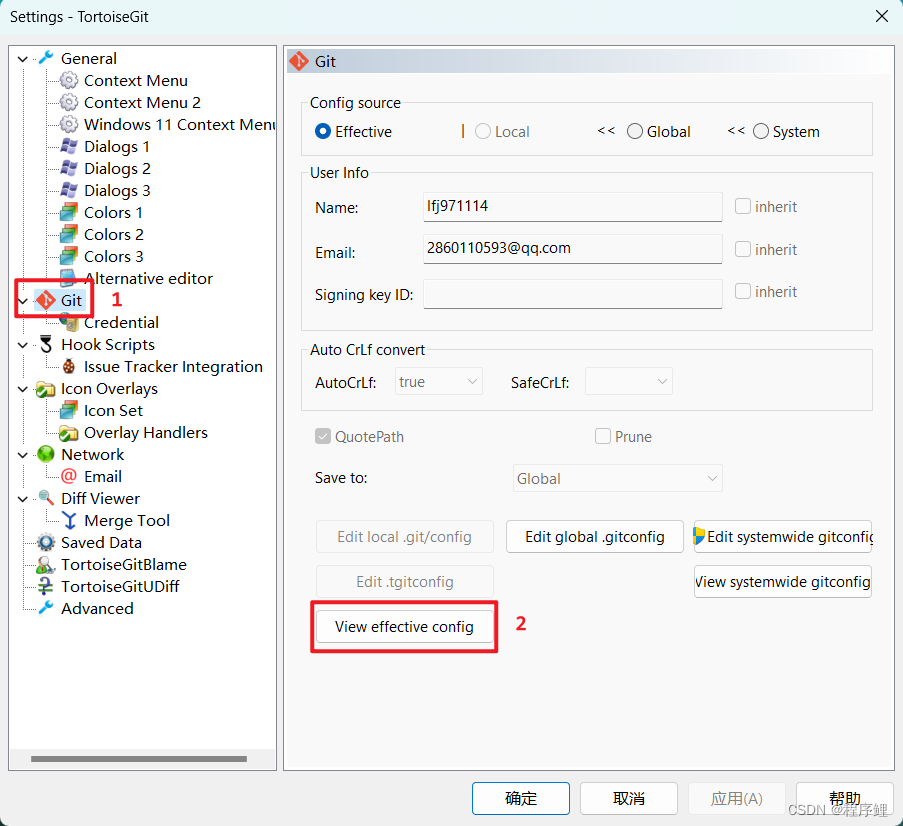Click into the Signing key ID field

572,294
